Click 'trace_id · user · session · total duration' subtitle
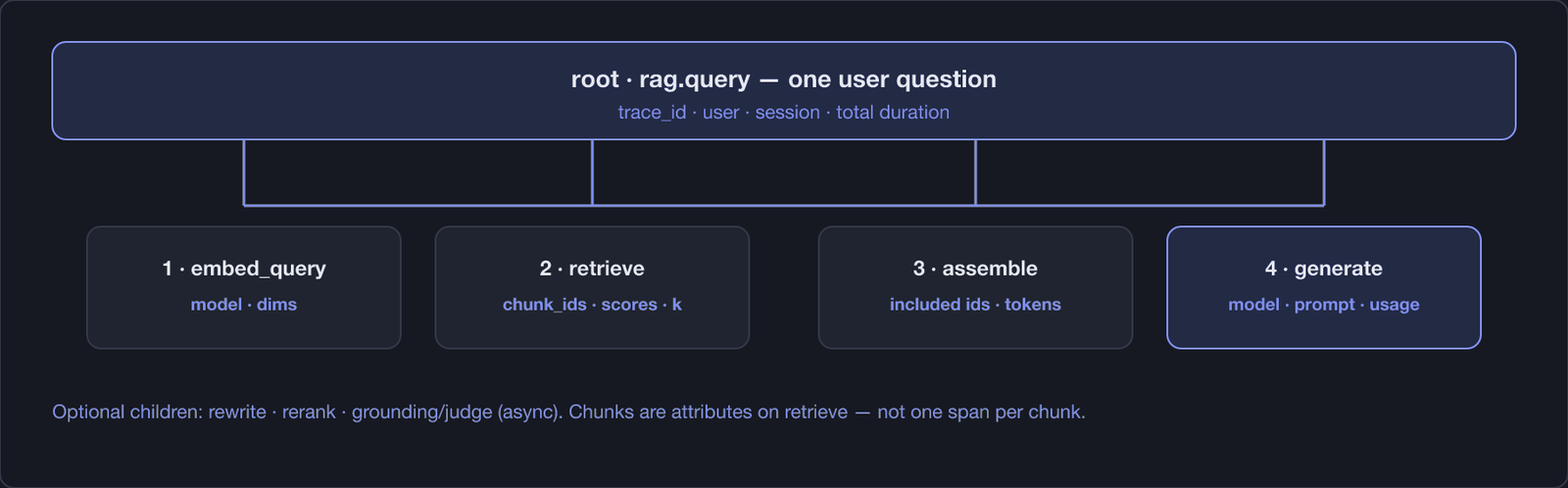The height and width of the screenshot is (488, 1568). (x=784, y=113)
